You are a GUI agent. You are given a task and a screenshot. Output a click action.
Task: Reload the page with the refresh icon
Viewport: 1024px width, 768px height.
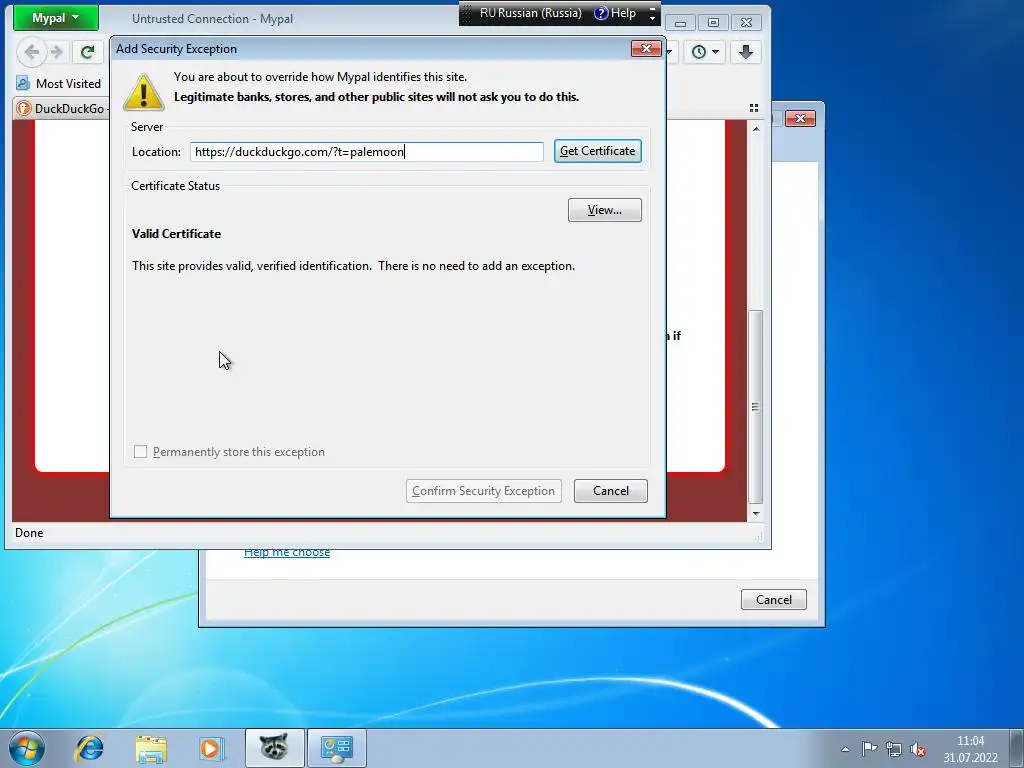87,52
